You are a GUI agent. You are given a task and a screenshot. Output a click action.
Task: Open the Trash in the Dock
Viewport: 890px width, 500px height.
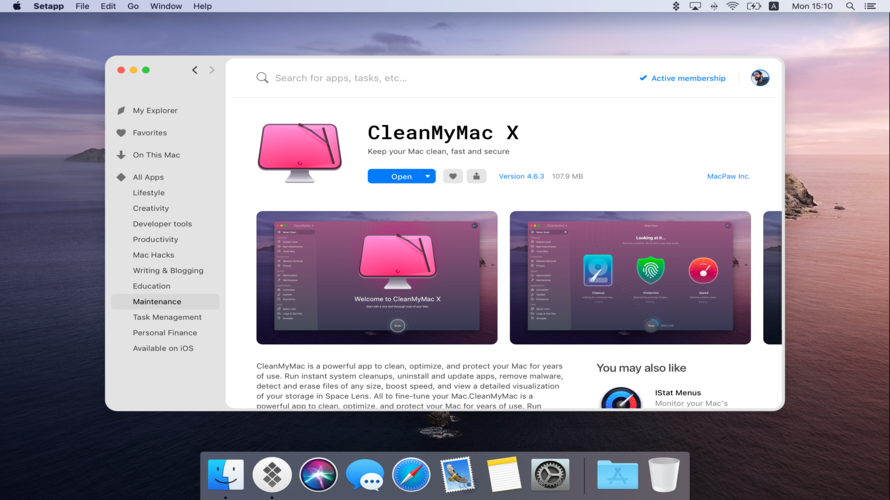click(664, 474)
